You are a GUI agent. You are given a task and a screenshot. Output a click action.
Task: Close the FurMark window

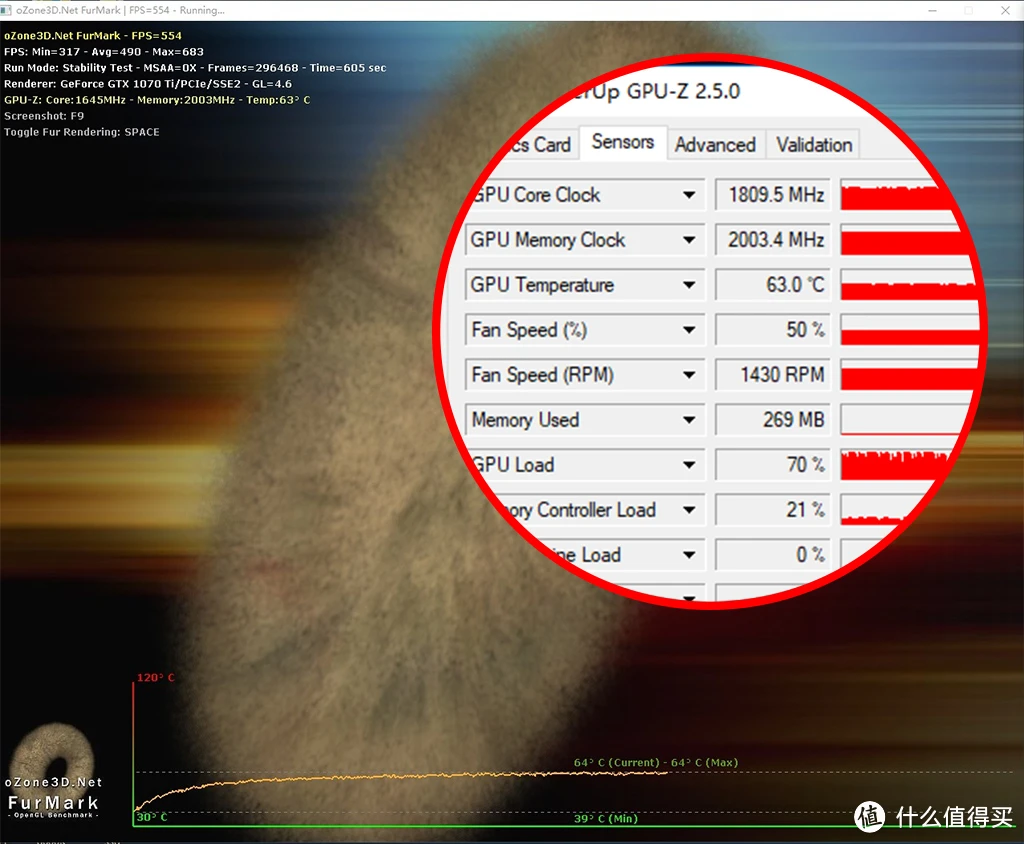point(1005,10)
